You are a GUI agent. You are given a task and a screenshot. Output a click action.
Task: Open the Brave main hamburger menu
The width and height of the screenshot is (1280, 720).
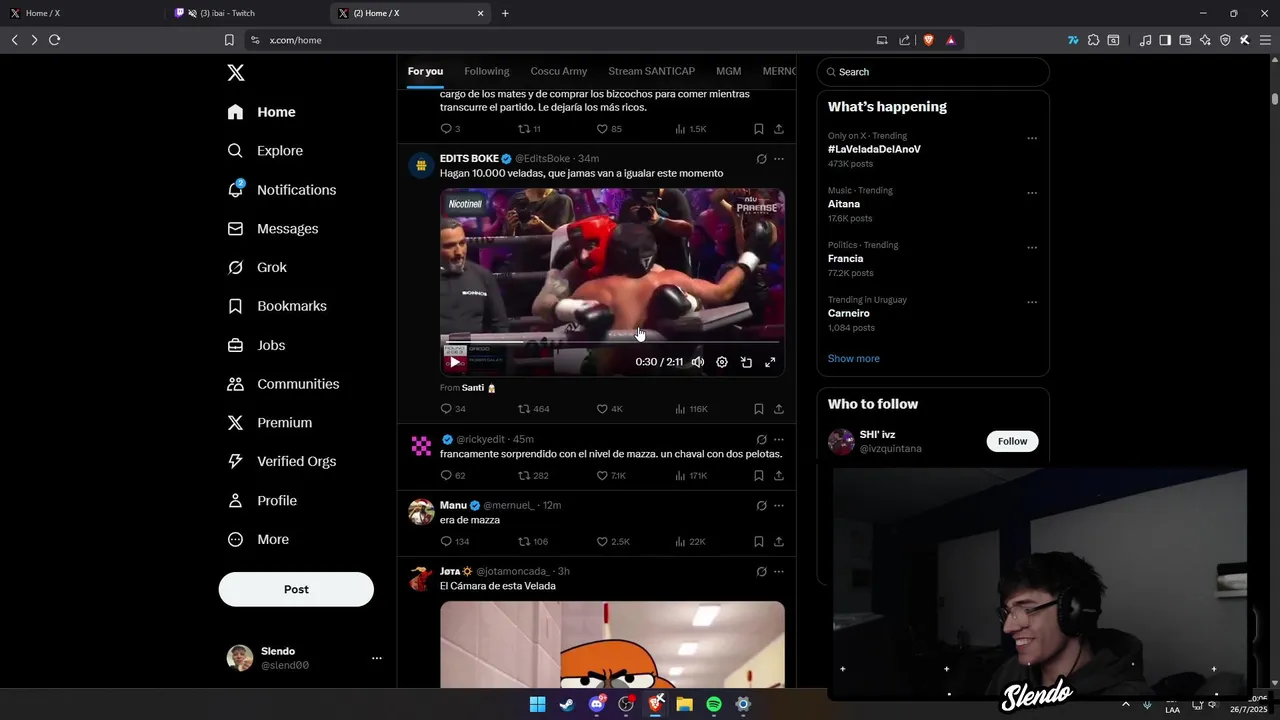pyautogui.click(x=1264, y=40)
